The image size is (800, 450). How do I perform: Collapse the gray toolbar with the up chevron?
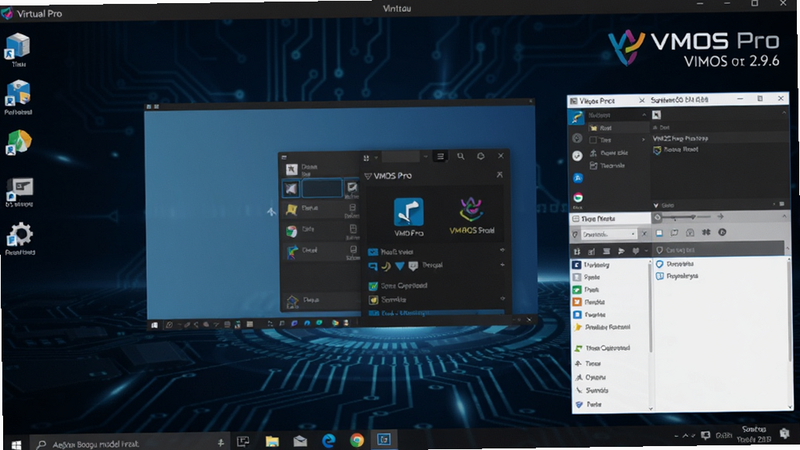click(784, 216)
